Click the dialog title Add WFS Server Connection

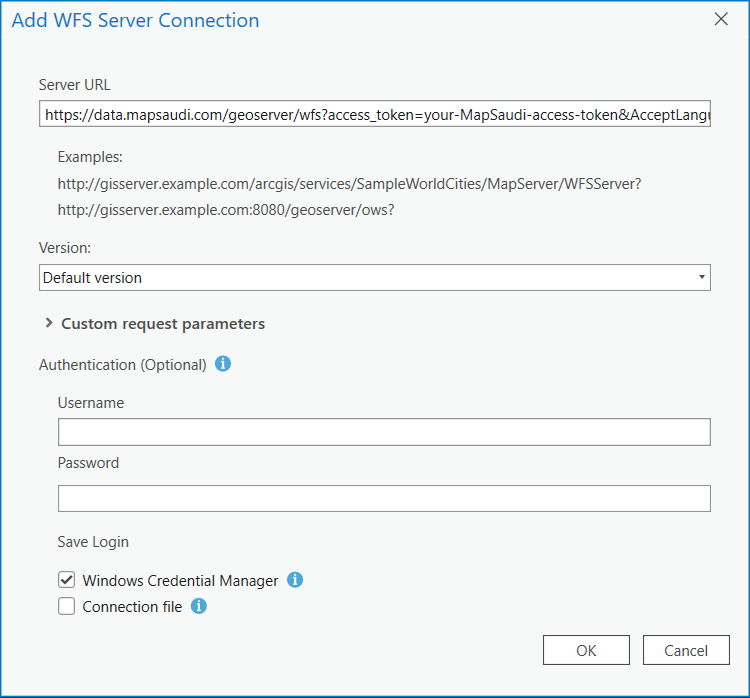[135, 21]
